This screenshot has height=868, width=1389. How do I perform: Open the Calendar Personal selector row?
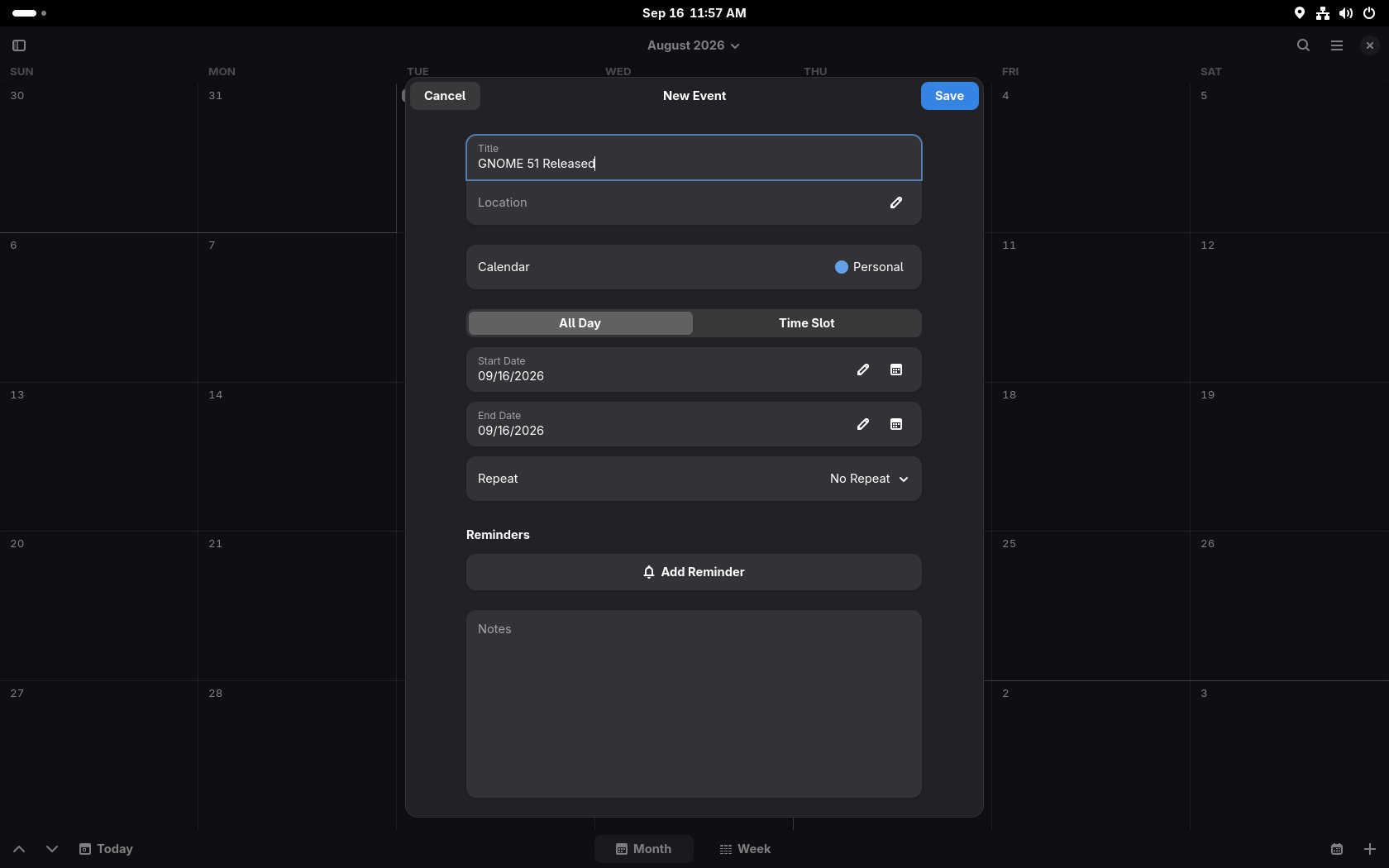[x=694, y=267]
